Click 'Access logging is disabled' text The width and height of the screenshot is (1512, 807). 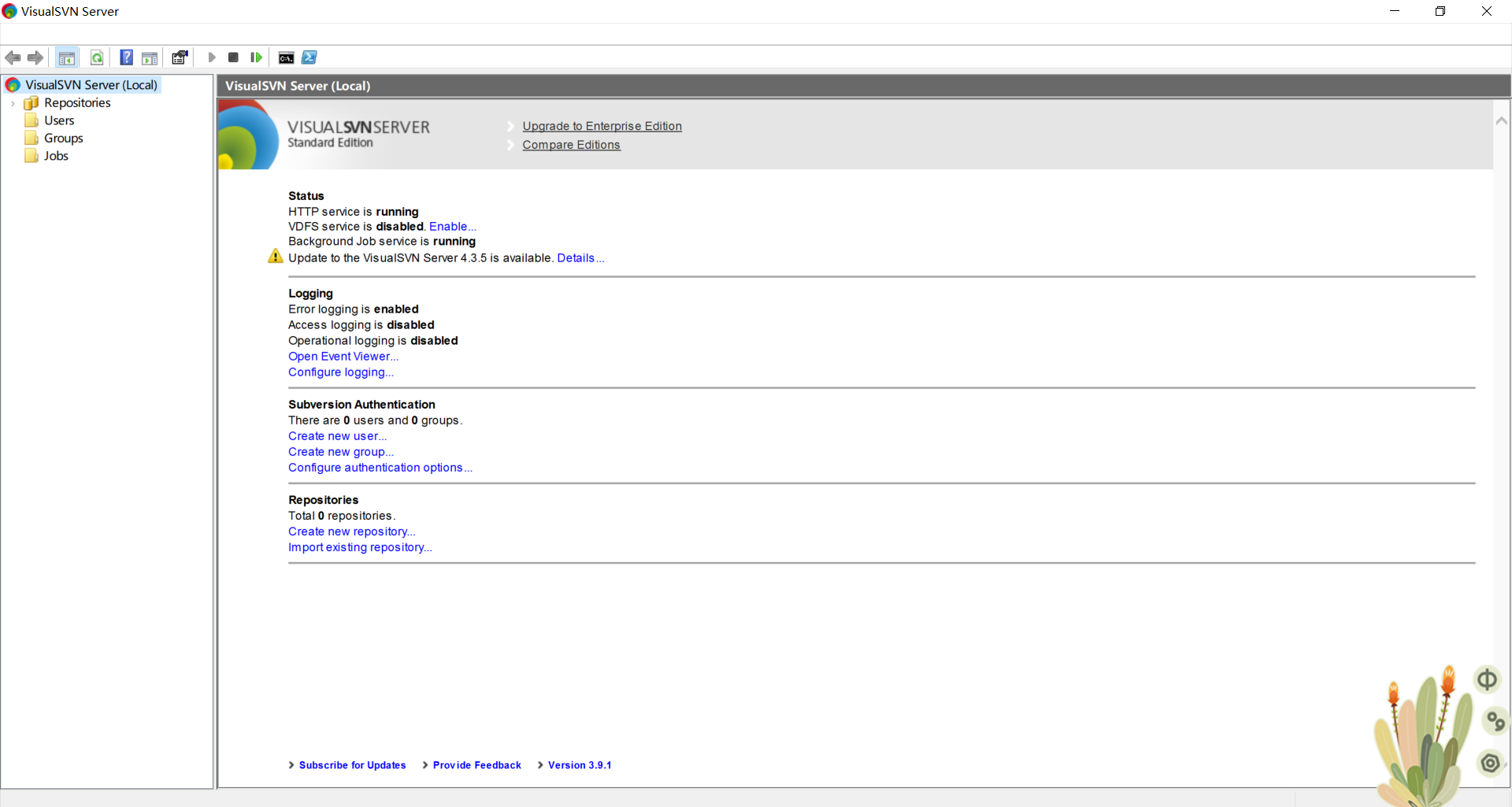361,325
